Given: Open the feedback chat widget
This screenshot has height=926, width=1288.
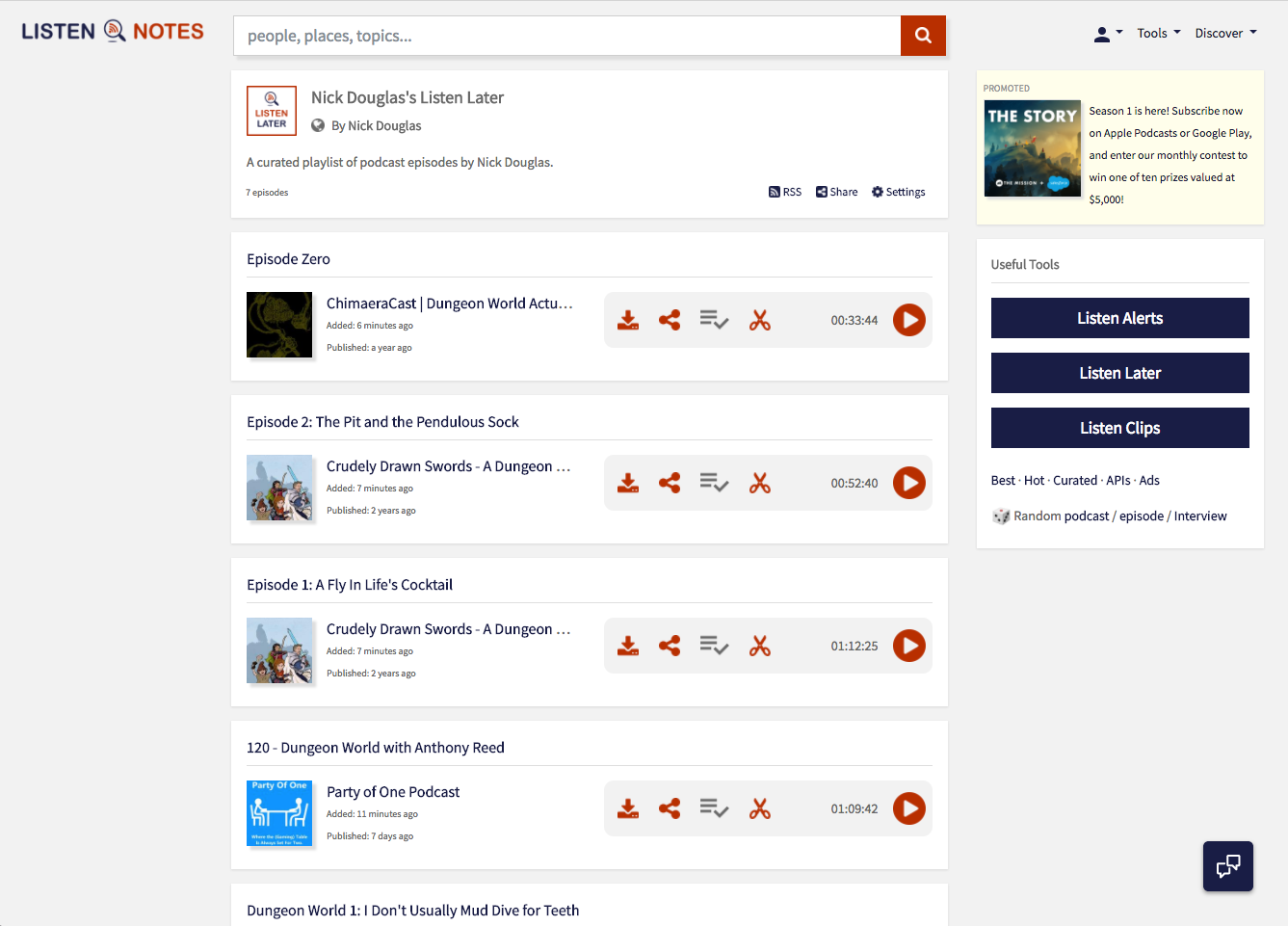Looking at the screenshot, I should pyautogui.click(x=1228, y=866).
